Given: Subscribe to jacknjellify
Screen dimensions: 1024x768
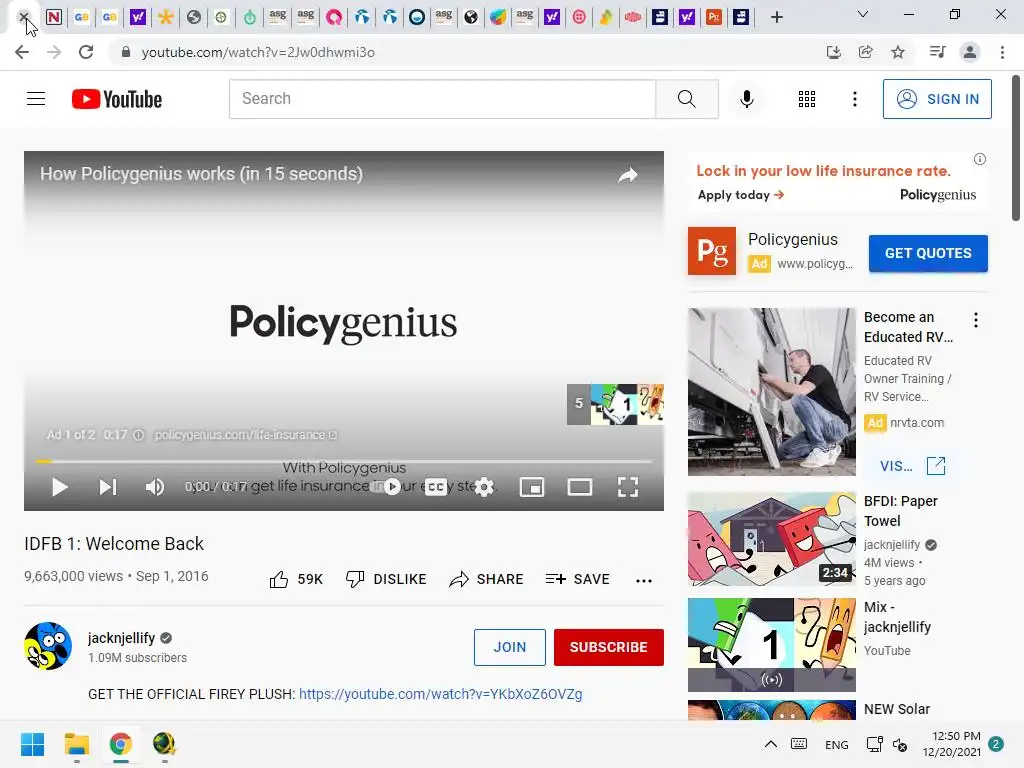Looking at the screenshot, I should click(608, 647).
